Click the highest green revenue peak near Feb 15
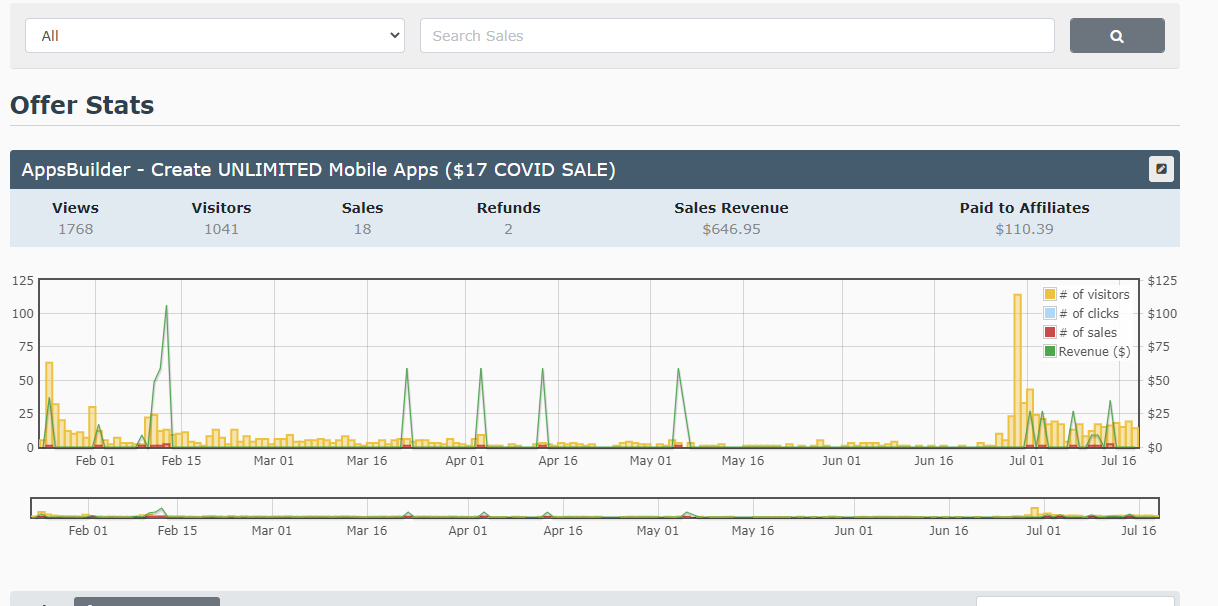Viewport: 1218px width, 606px height. (166, 308)
